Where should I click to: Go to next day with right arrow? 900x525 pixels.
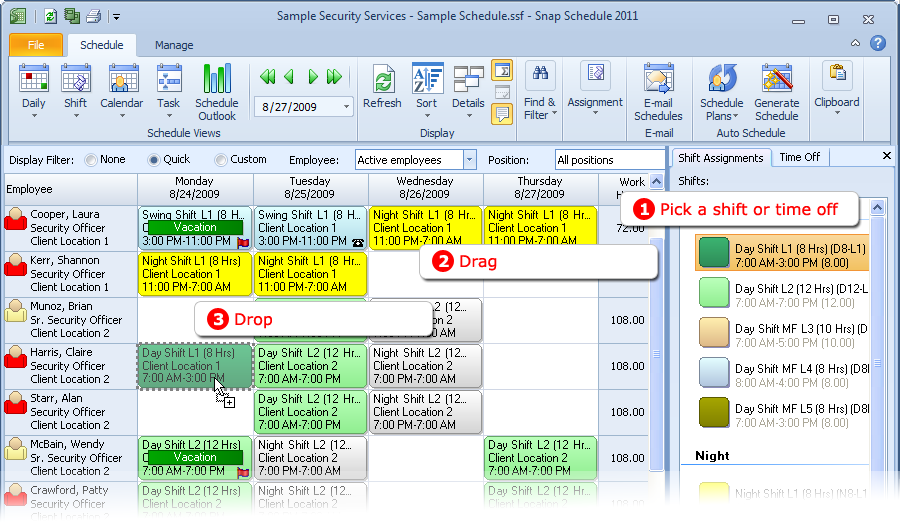[313, 76]
